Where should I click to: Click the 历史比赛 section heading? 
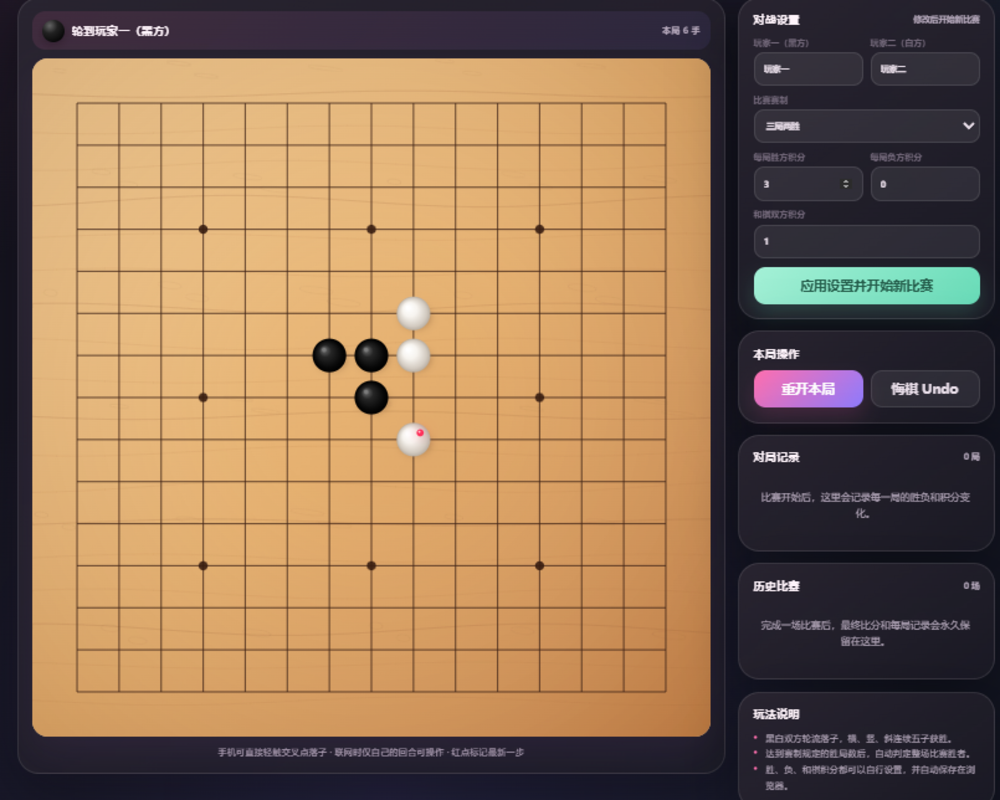pyautogui.click(x=776, y=586)
